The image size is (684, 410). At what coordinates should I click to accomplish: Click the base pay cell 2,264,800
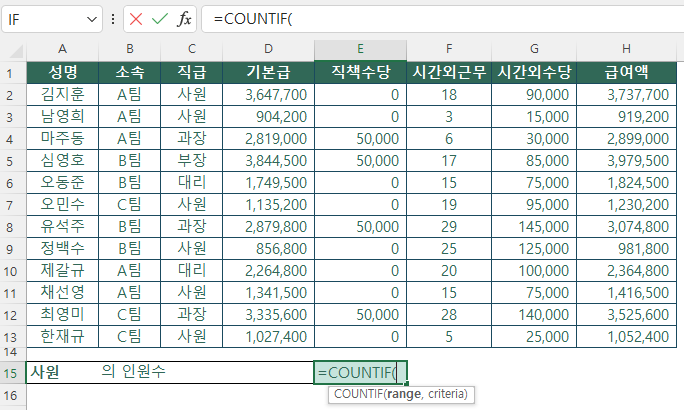pos(268,271)
